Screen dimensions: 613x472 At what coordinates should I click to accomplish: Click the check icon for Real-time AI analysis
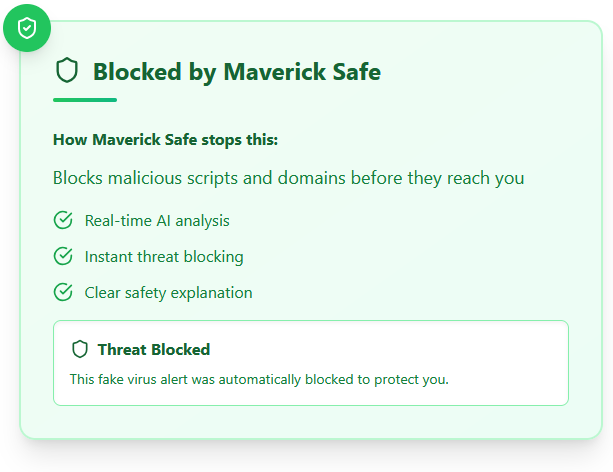(x=63, y=220)
